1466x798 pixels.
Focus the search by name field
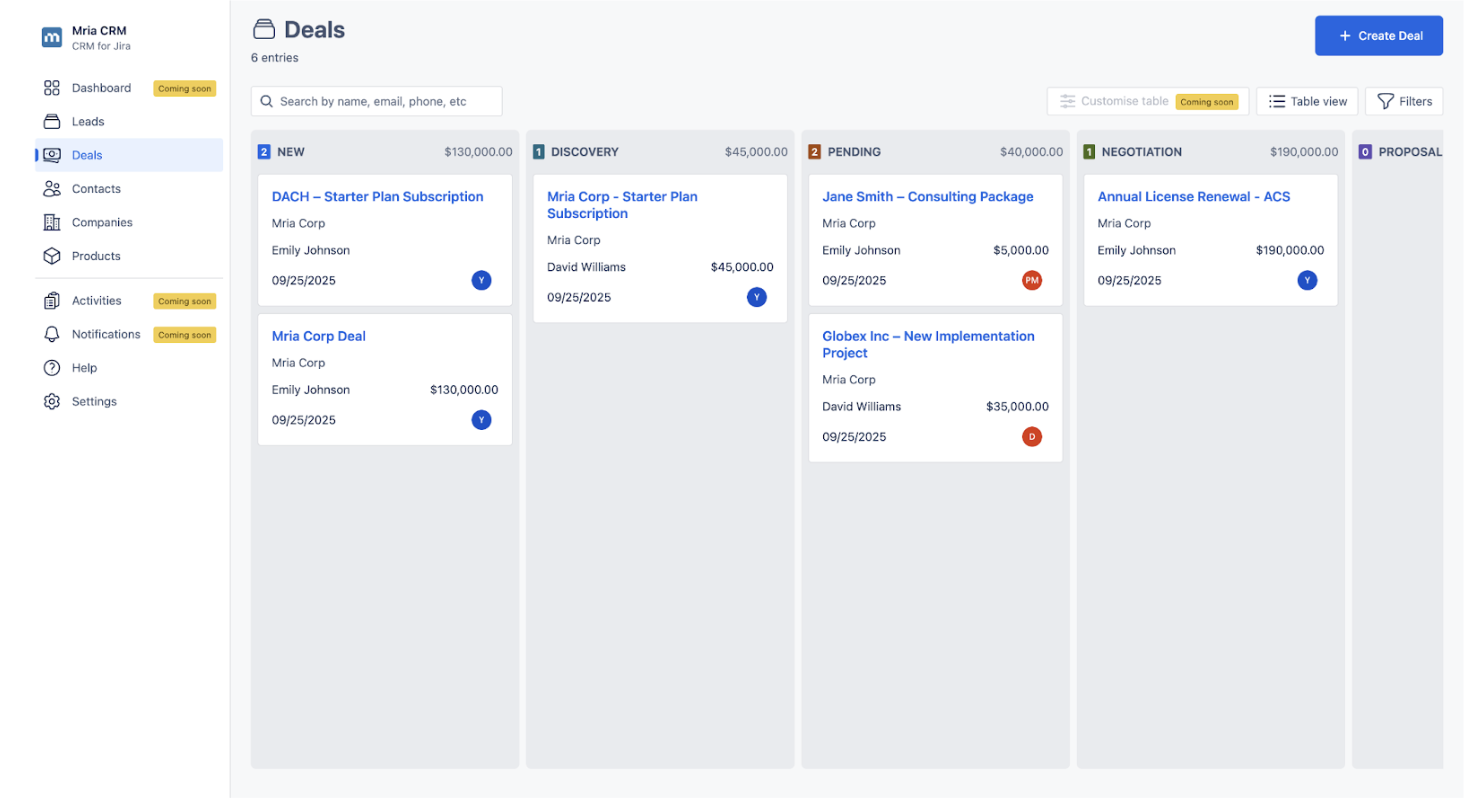pos(376,101)
